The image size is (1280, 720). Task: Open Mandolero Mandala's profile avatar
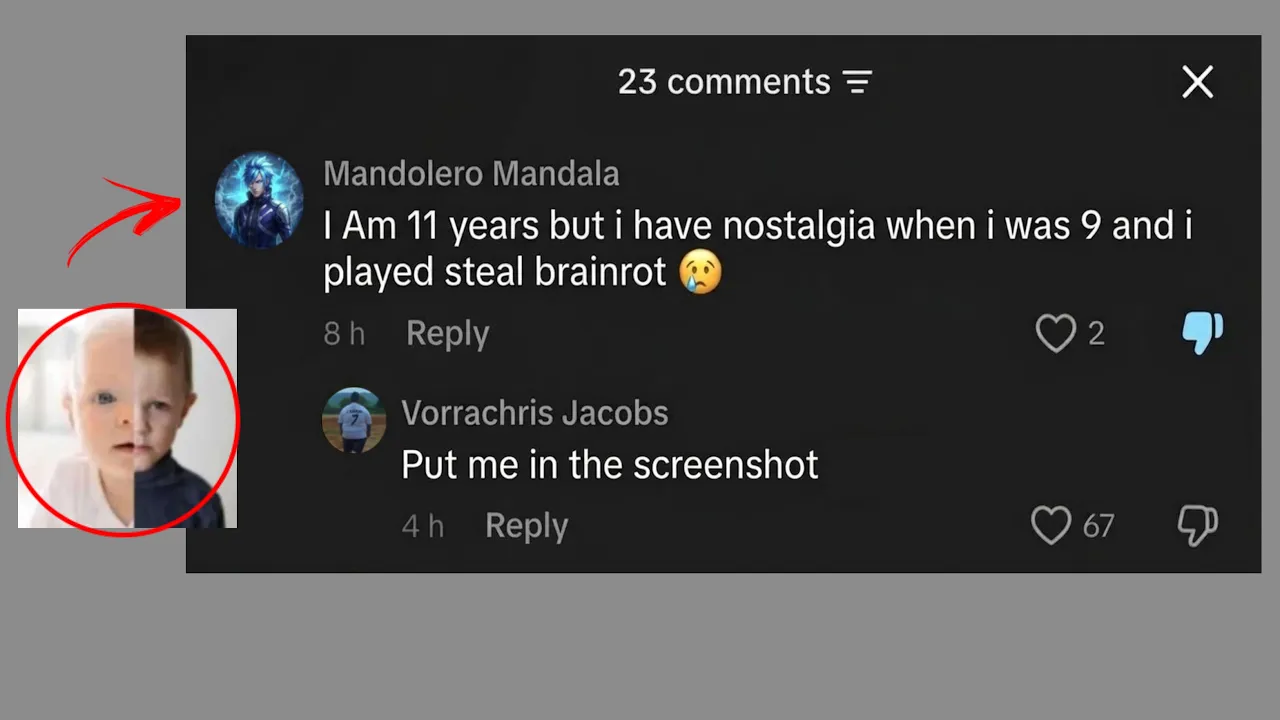259,200
